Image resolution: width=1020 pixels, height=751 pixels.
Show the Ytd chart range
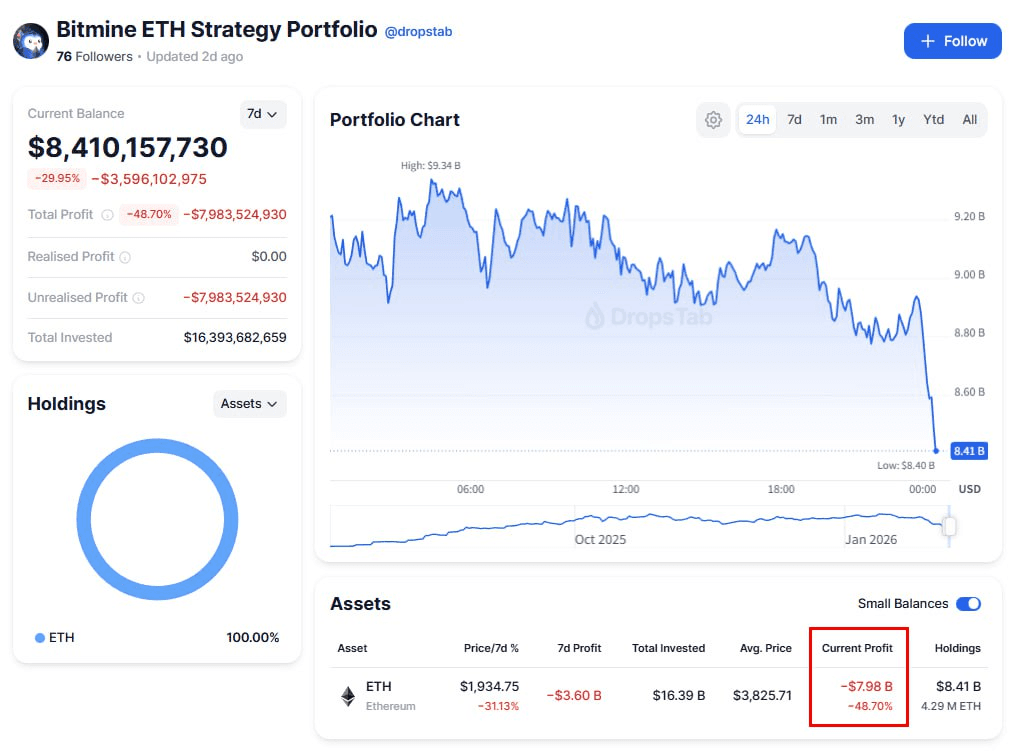tap(933, 120)
